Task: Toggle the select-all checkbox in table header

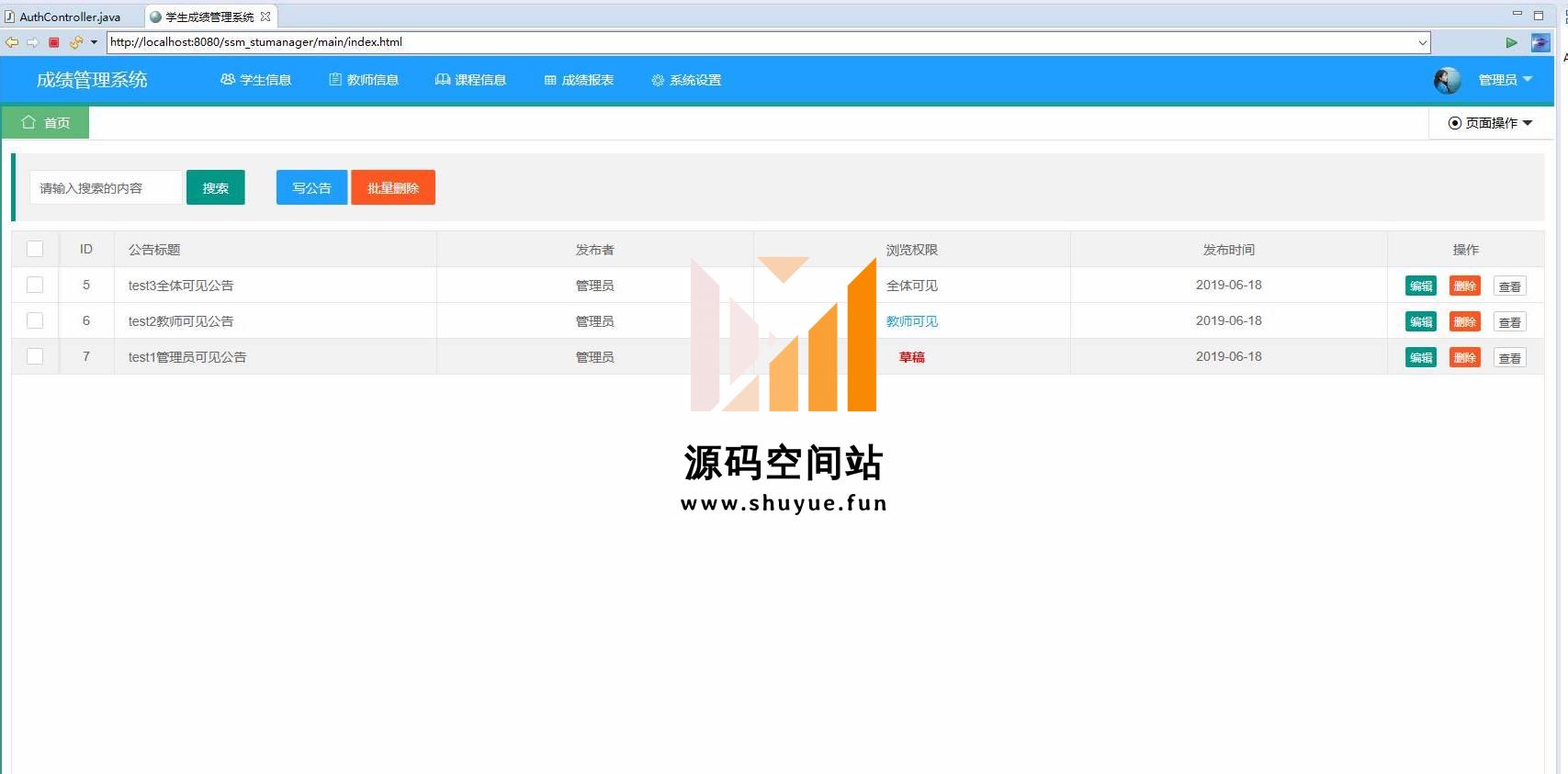Action: tap(35, 249)
